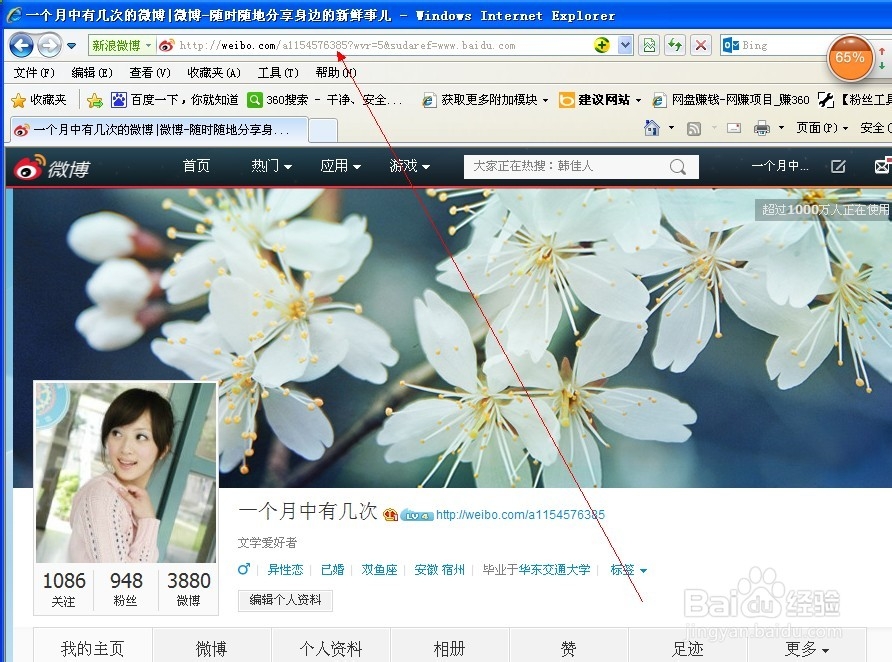
Task: Click the messages envelope icon in navbar
Action: pos(882,166)
